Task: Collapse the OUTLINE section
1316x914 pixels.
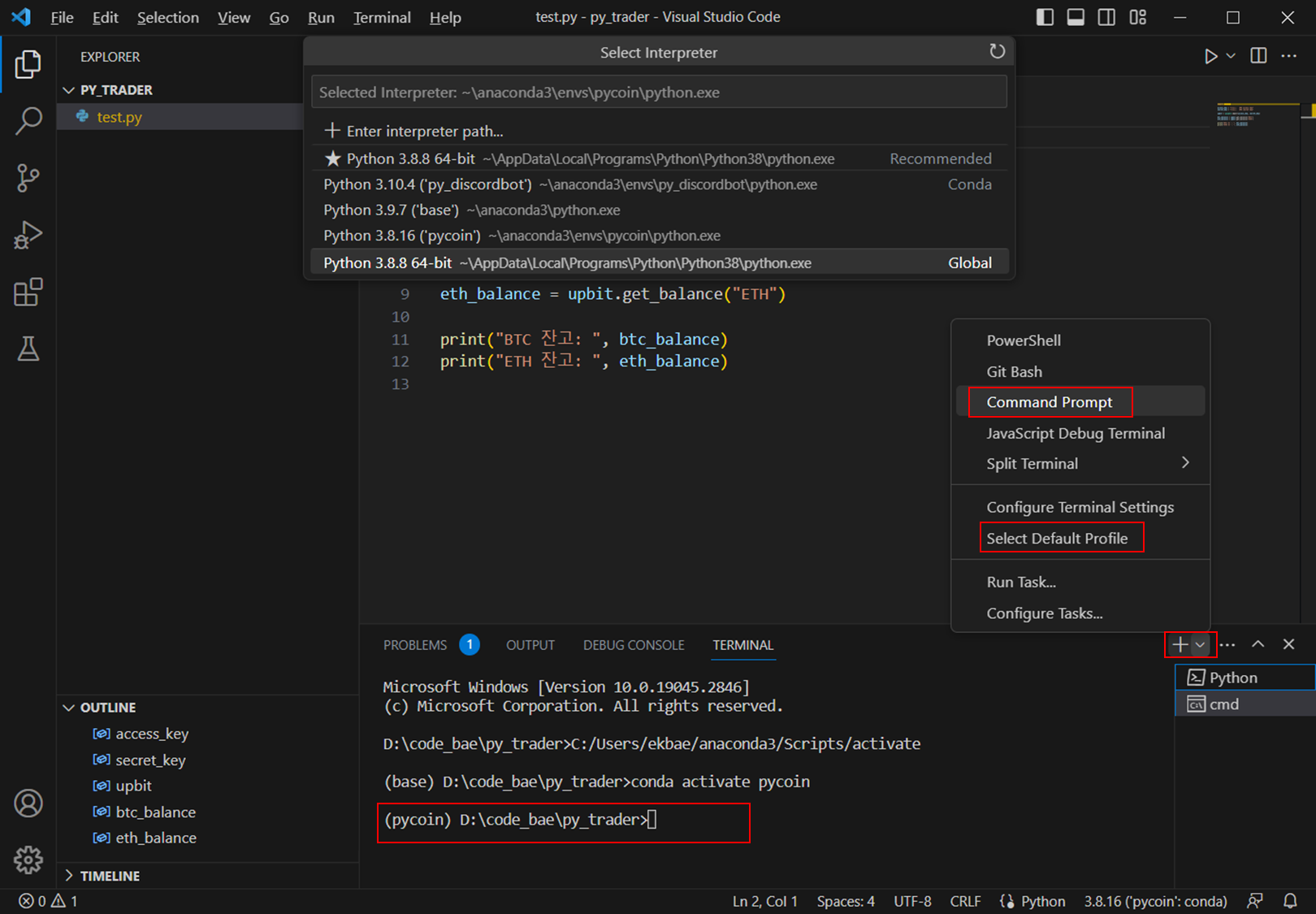Action: (x=69, y=708)
